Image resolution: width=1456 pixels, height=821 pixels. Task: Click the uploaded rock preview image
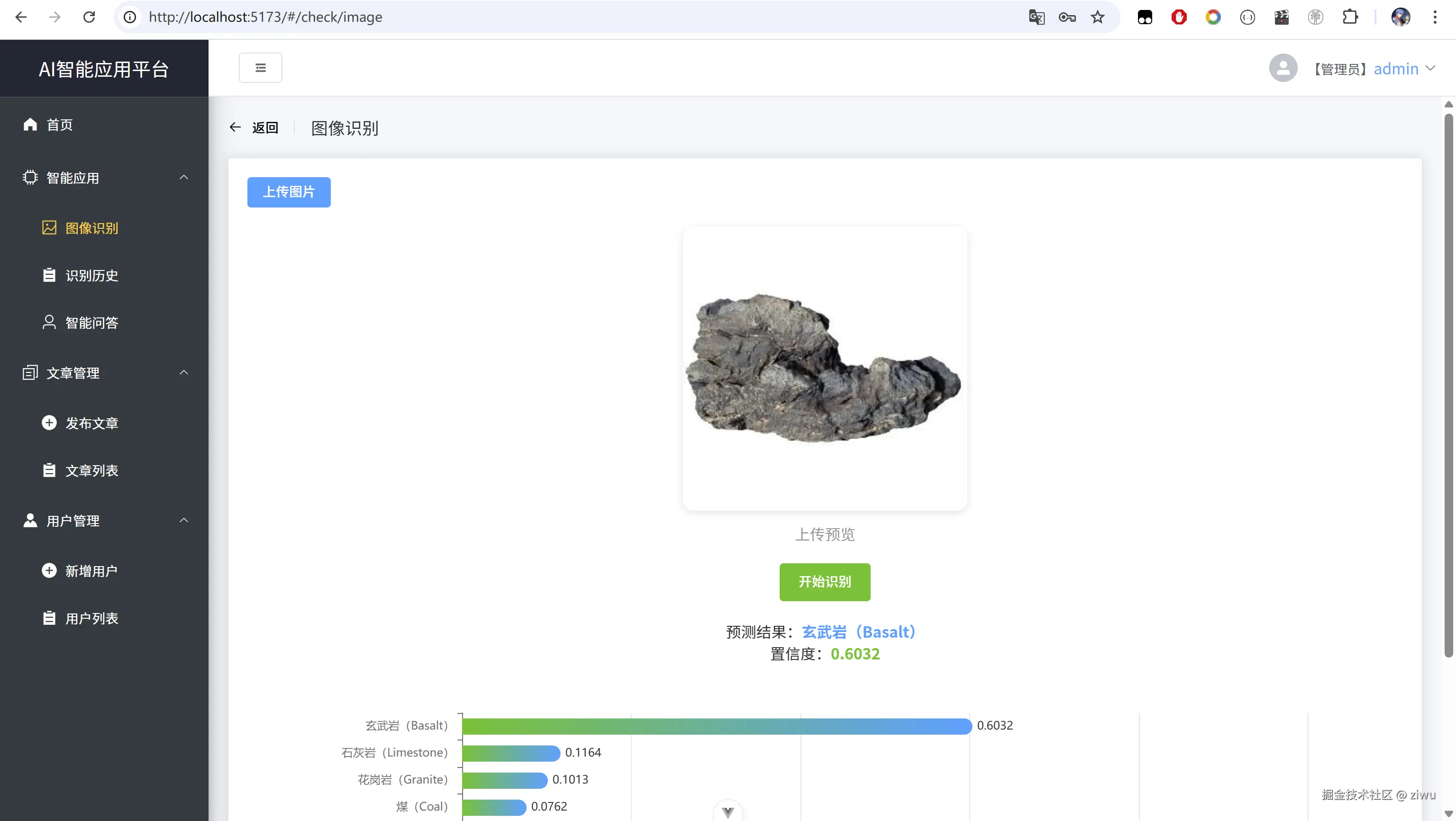824,369
